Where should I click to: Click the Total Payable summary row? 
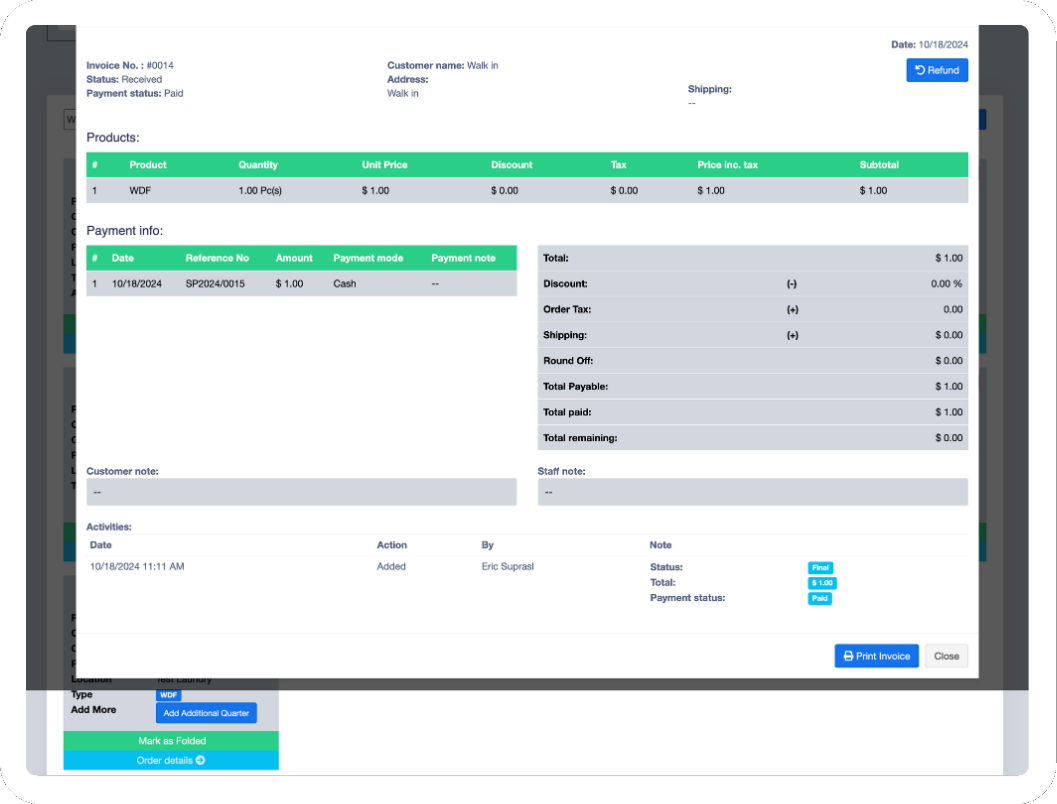(x=752, y=386)
